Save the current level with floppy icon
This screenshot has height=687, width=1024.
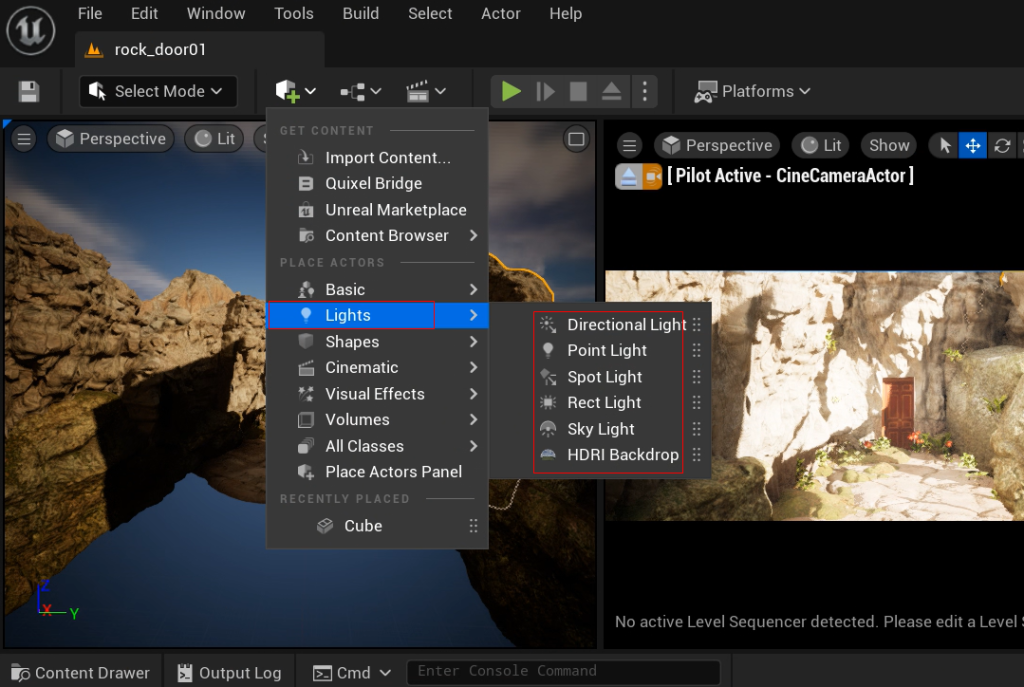29,91
